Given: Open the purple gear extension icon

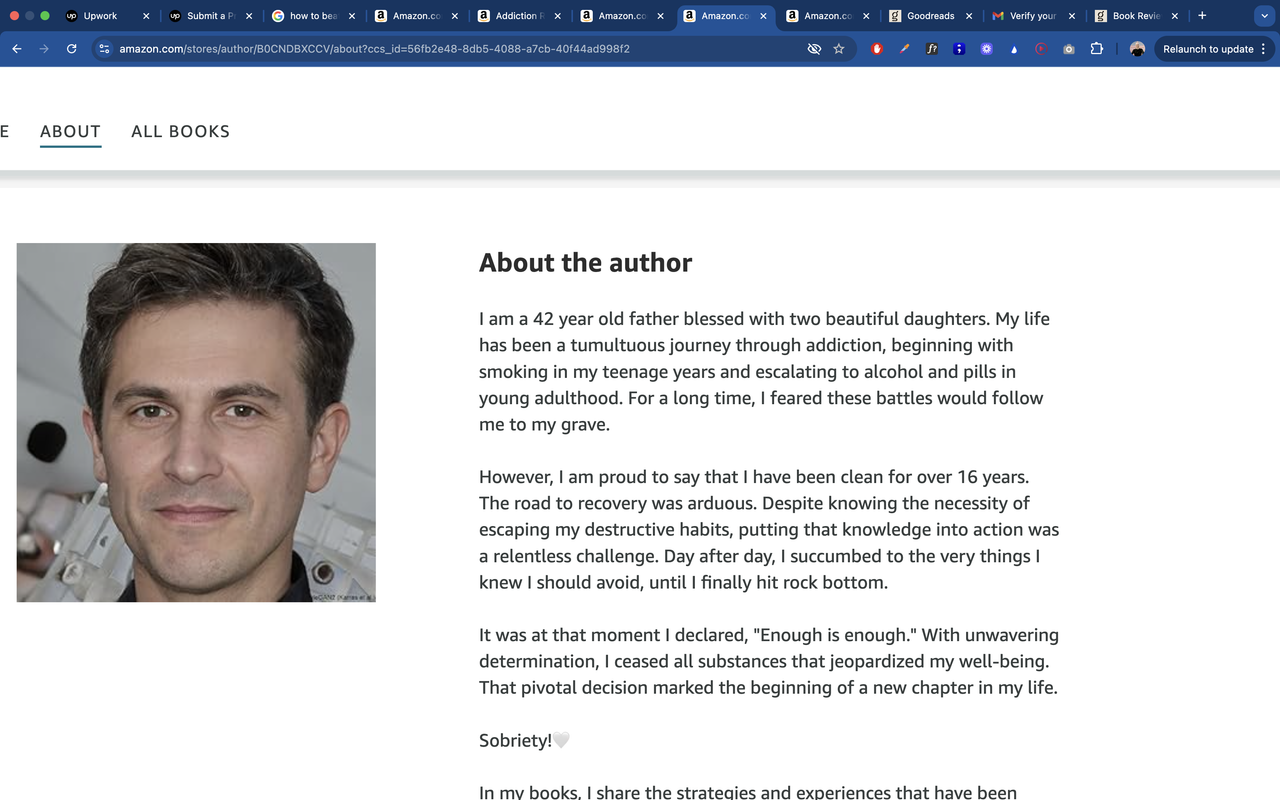Looking at the screenshot, I should click(986, 48).
